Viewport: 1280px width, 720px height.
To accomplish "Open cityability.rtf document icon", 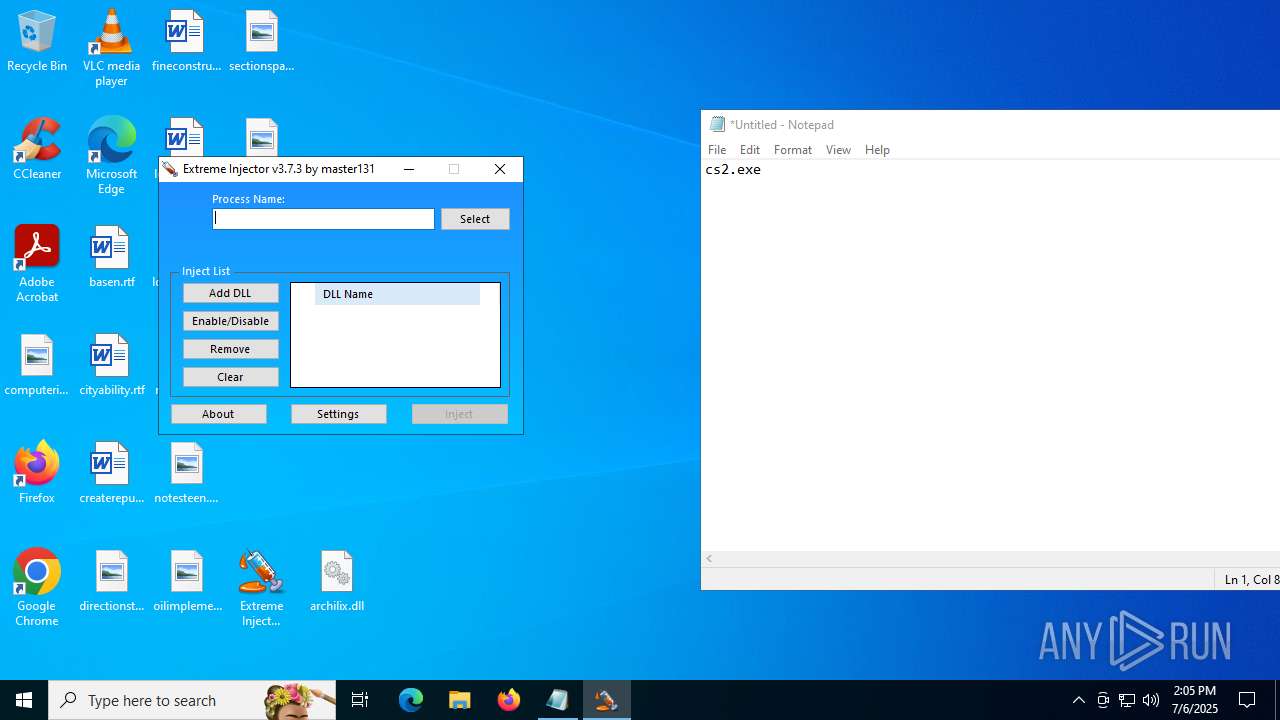I will [x=111, y=365].
